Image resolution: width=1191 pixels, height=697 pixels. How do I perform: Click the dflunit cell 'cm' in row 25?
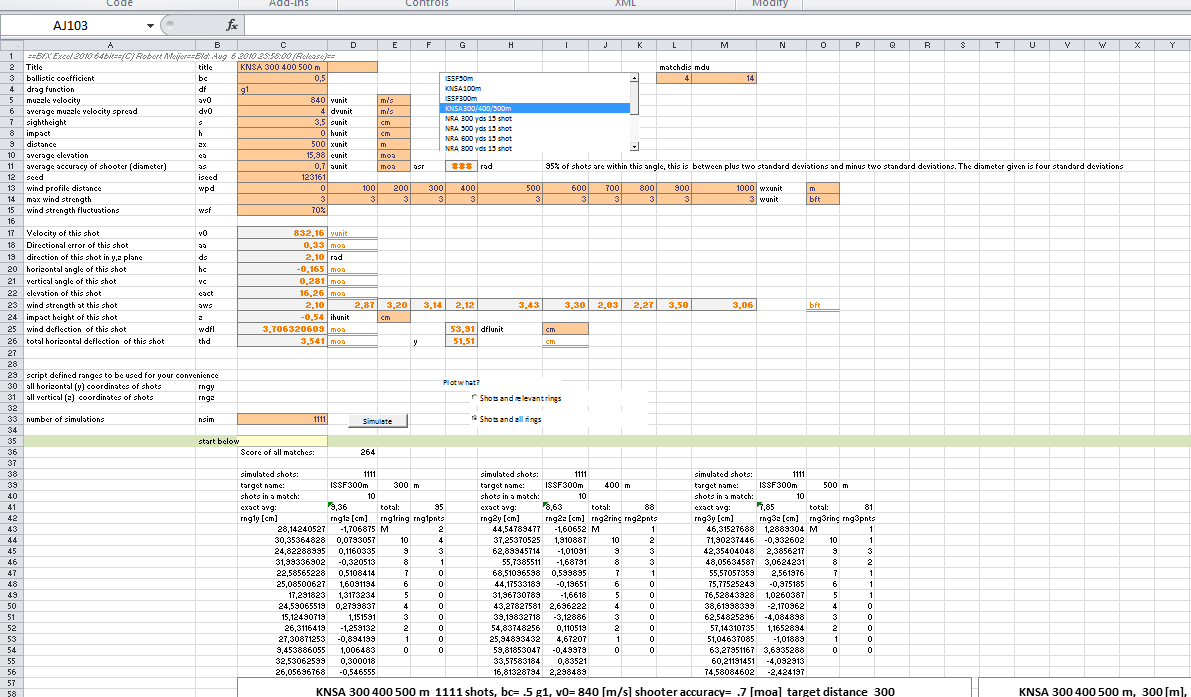click(x=565, y=329)
